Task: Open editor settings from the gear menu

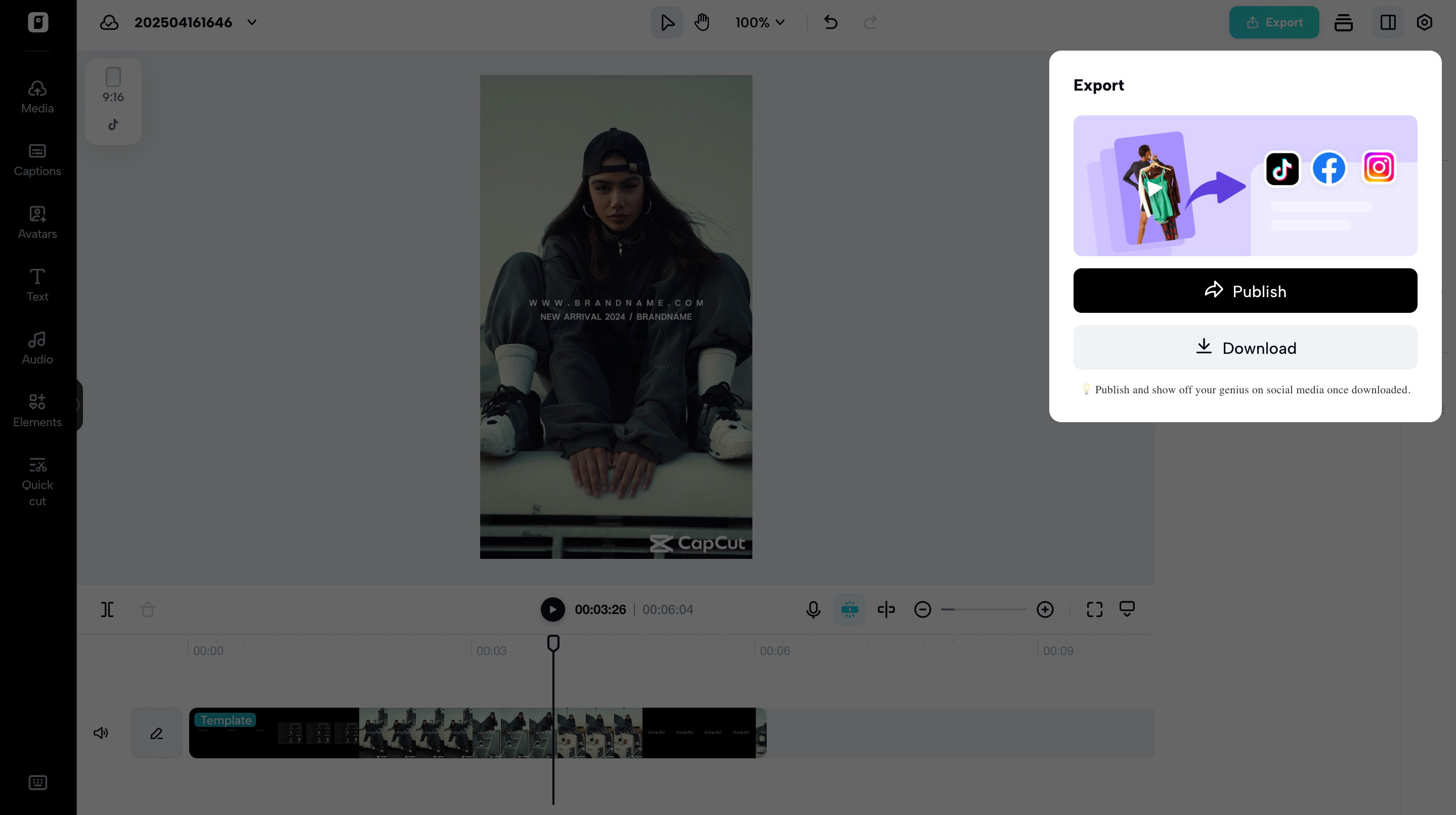Action: (x=1424, y=22)
